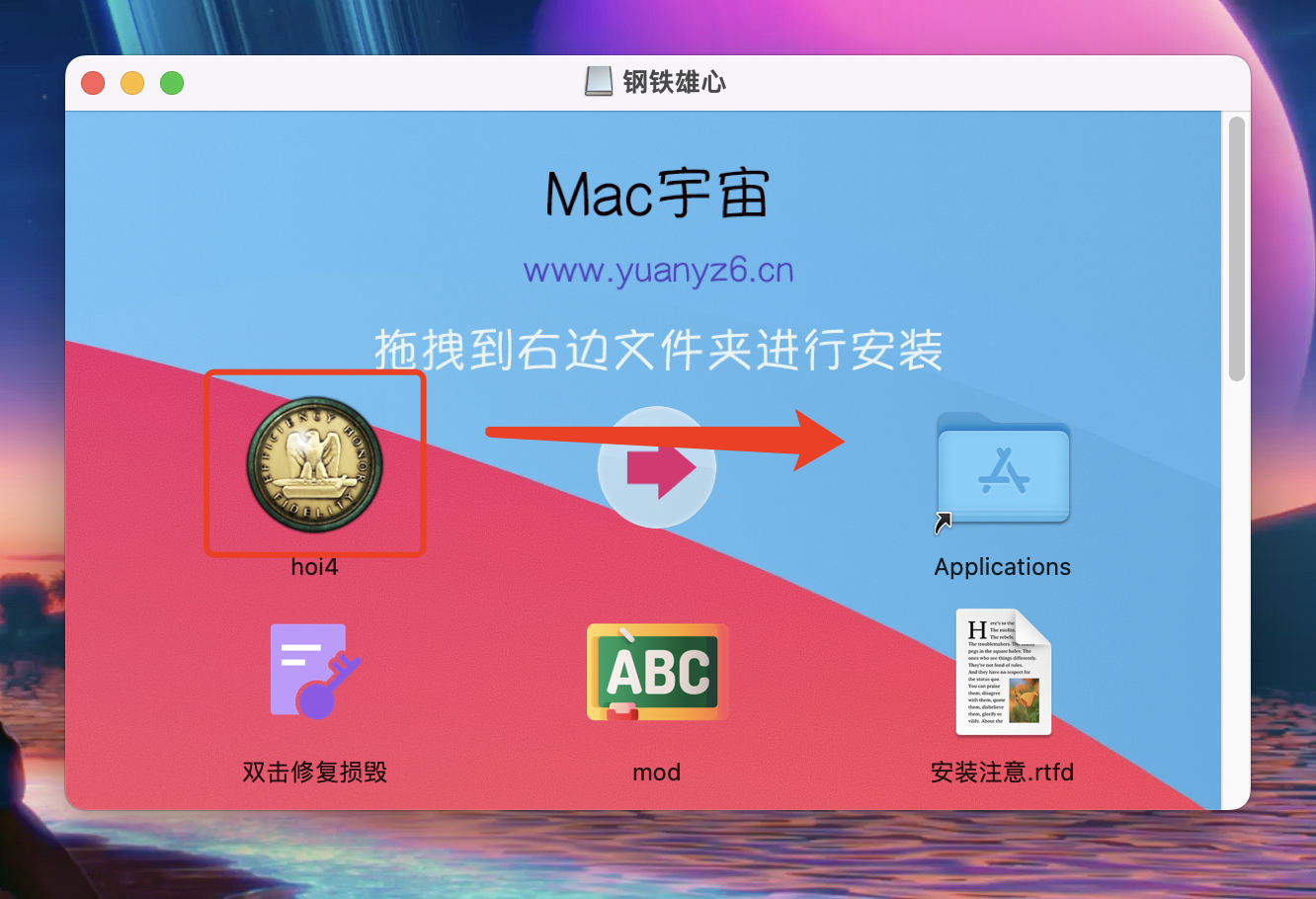The height and width of the screenshot is (899, 1316).
Task: Select the 安装注意.rtfd document icon
Action: pyautogui.click(x=1003, y=671)
